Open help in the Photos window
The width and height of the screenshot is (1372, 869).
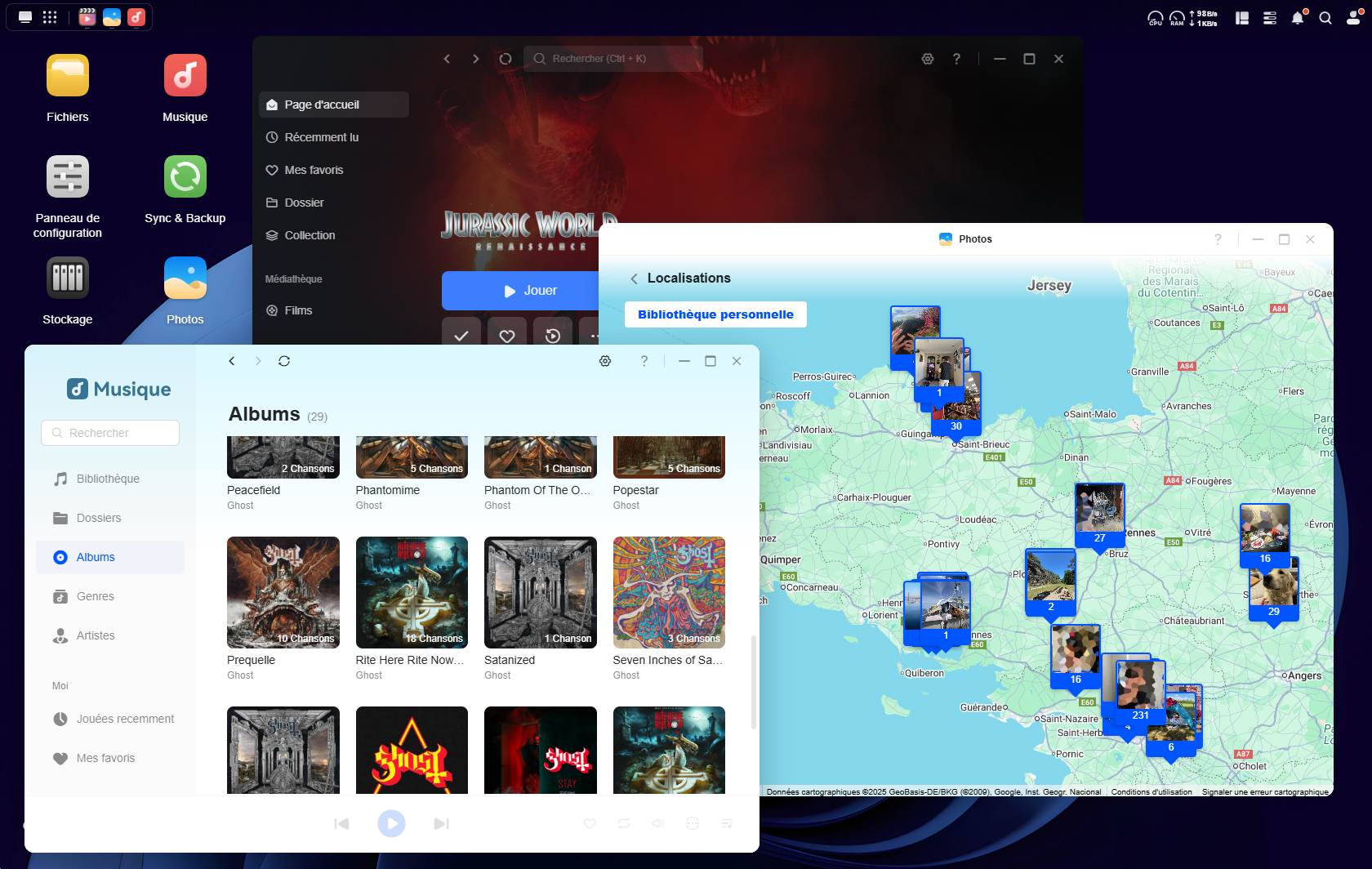[1218, 239]
